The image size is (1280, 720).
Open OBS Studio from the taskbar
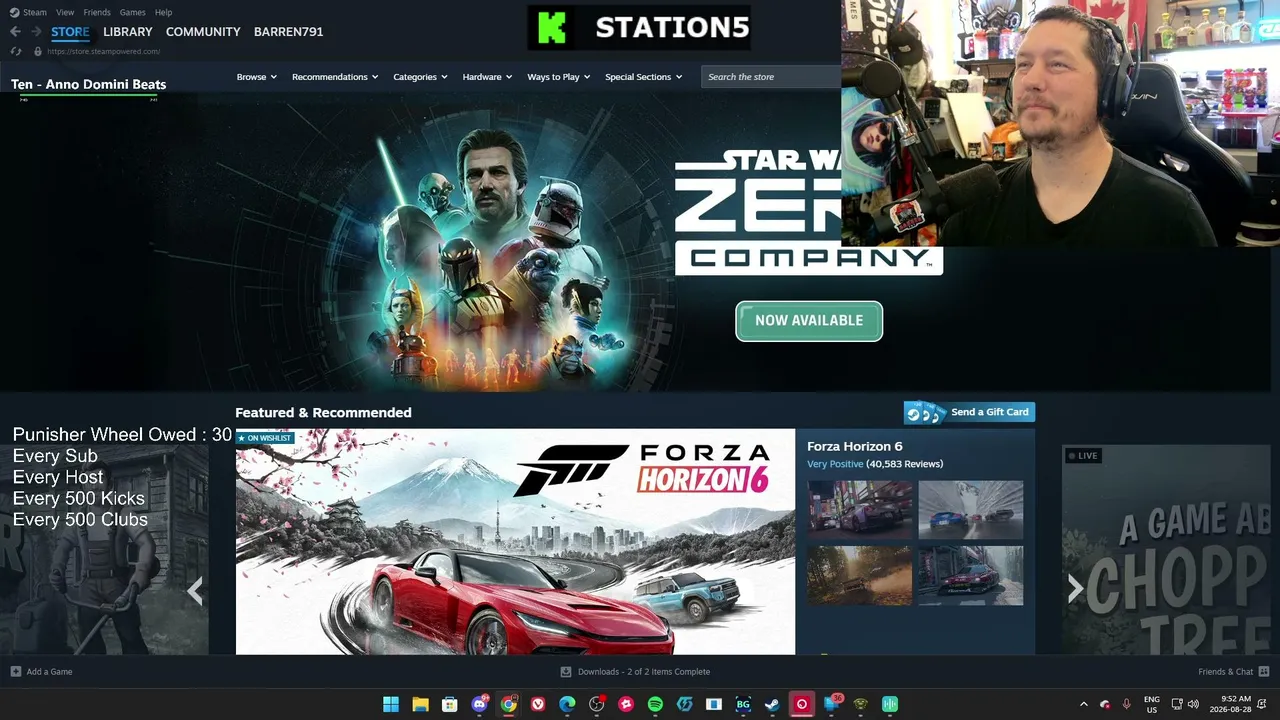(597, 704)
